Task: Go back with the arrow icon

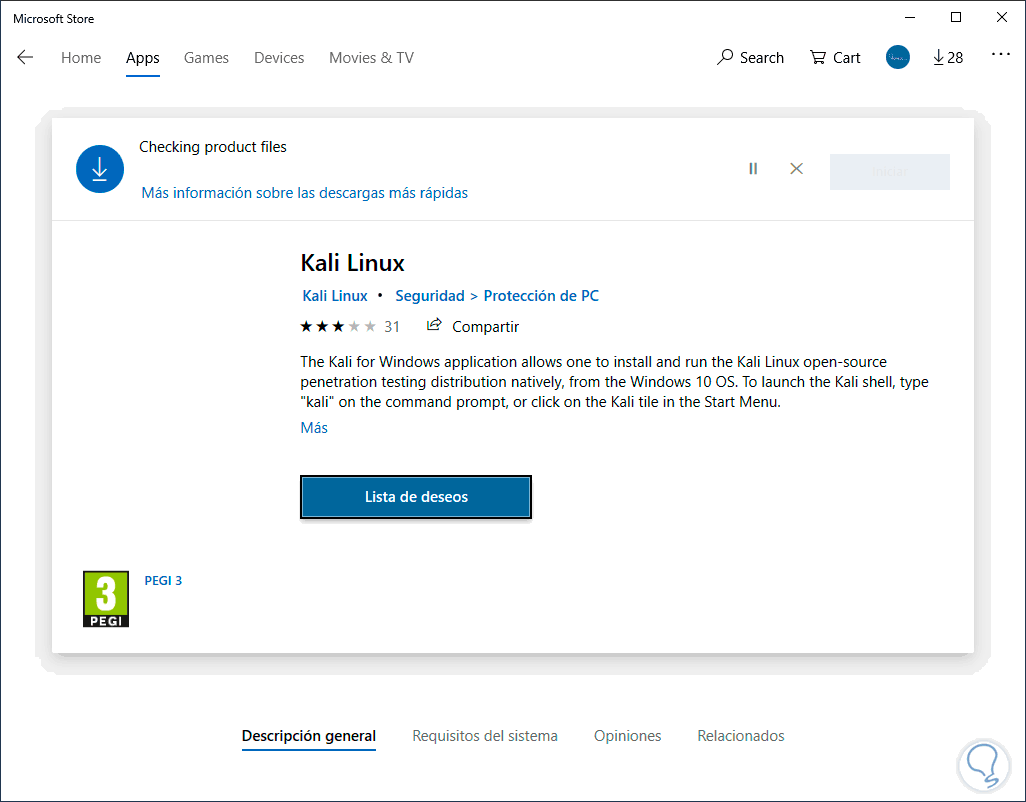Action: pos(25,58)
